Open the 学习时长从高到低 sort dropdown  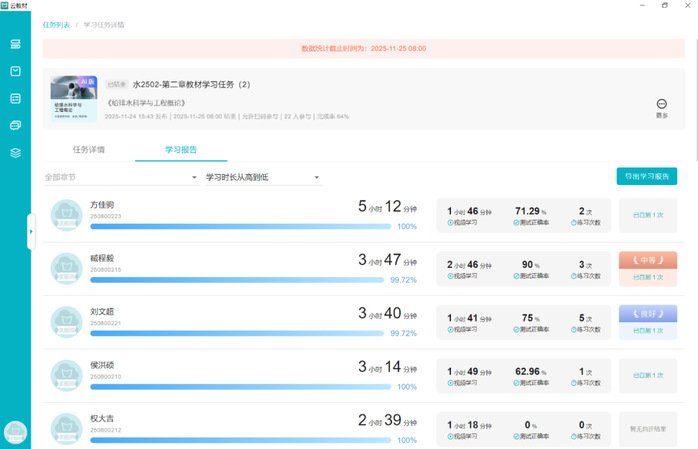262,177
